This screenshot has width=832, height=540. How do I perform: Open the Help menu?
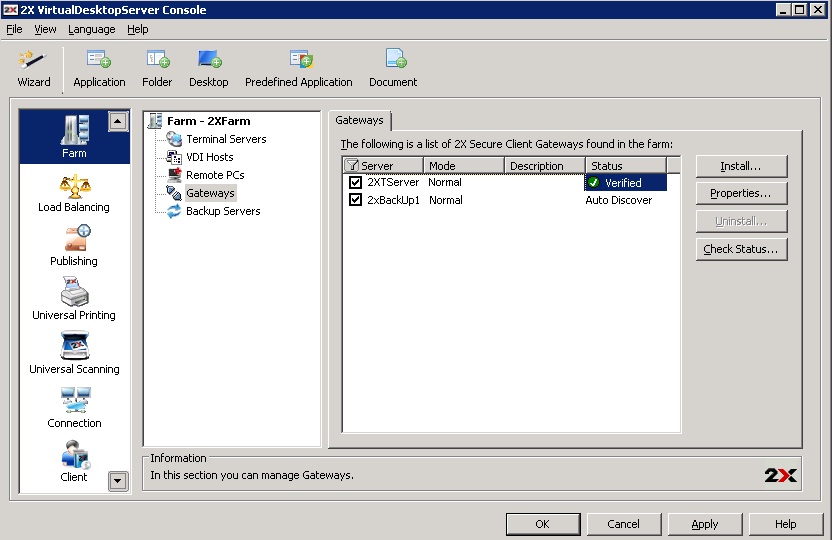137,29
